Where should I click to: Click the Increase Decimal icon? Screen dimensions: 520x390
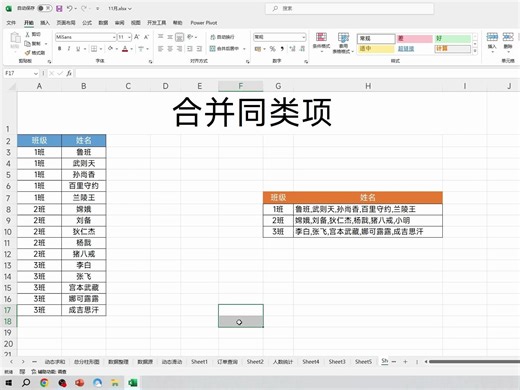[x=293, y=49]
